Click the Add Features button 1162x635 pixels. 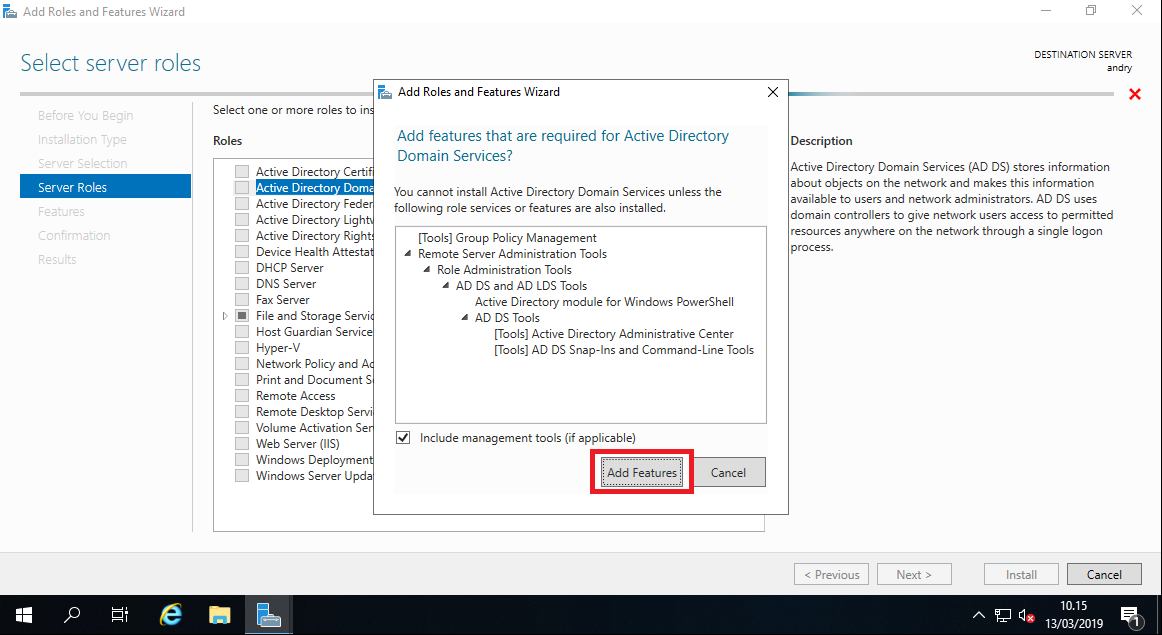642,472
